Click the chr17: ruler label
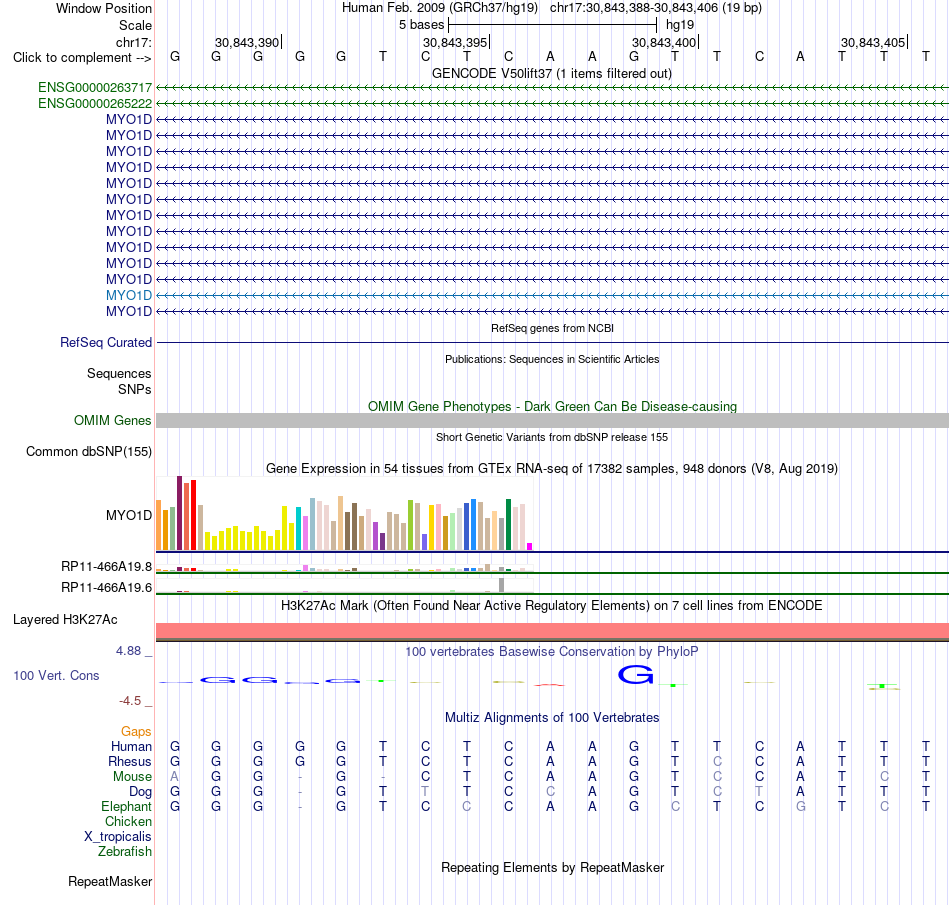The width and height of the screenshot is (950, 905). tap(133, 42)
